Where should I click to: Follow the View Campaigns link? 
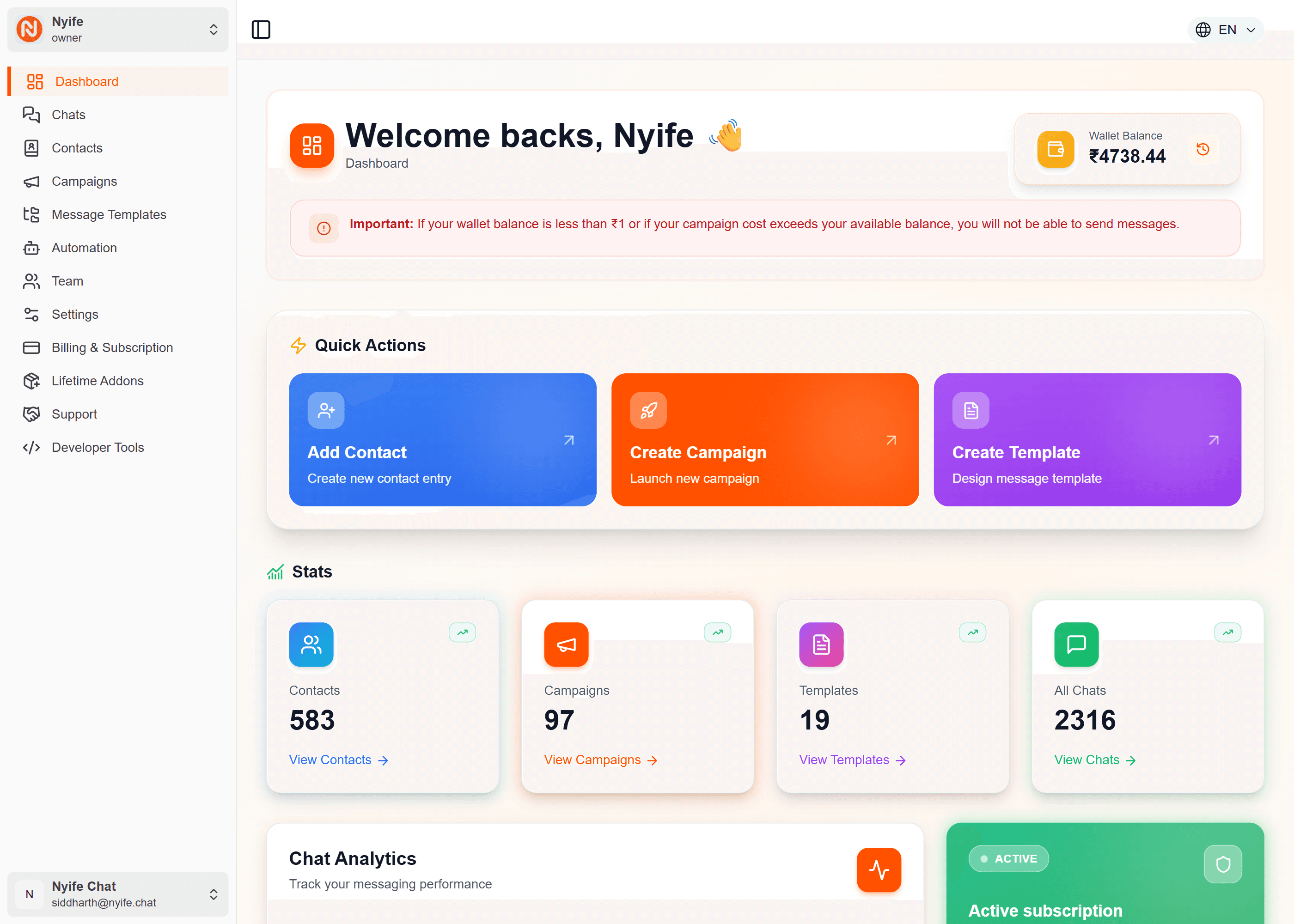point(593,760)
